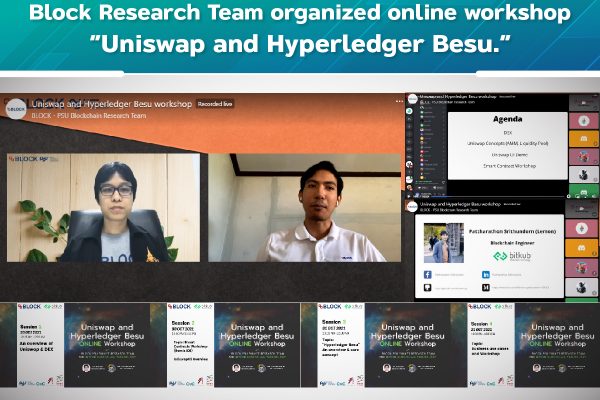Click the Uniswap Concepts agenda line
This screenshot has height=400, width=600.
507,143
